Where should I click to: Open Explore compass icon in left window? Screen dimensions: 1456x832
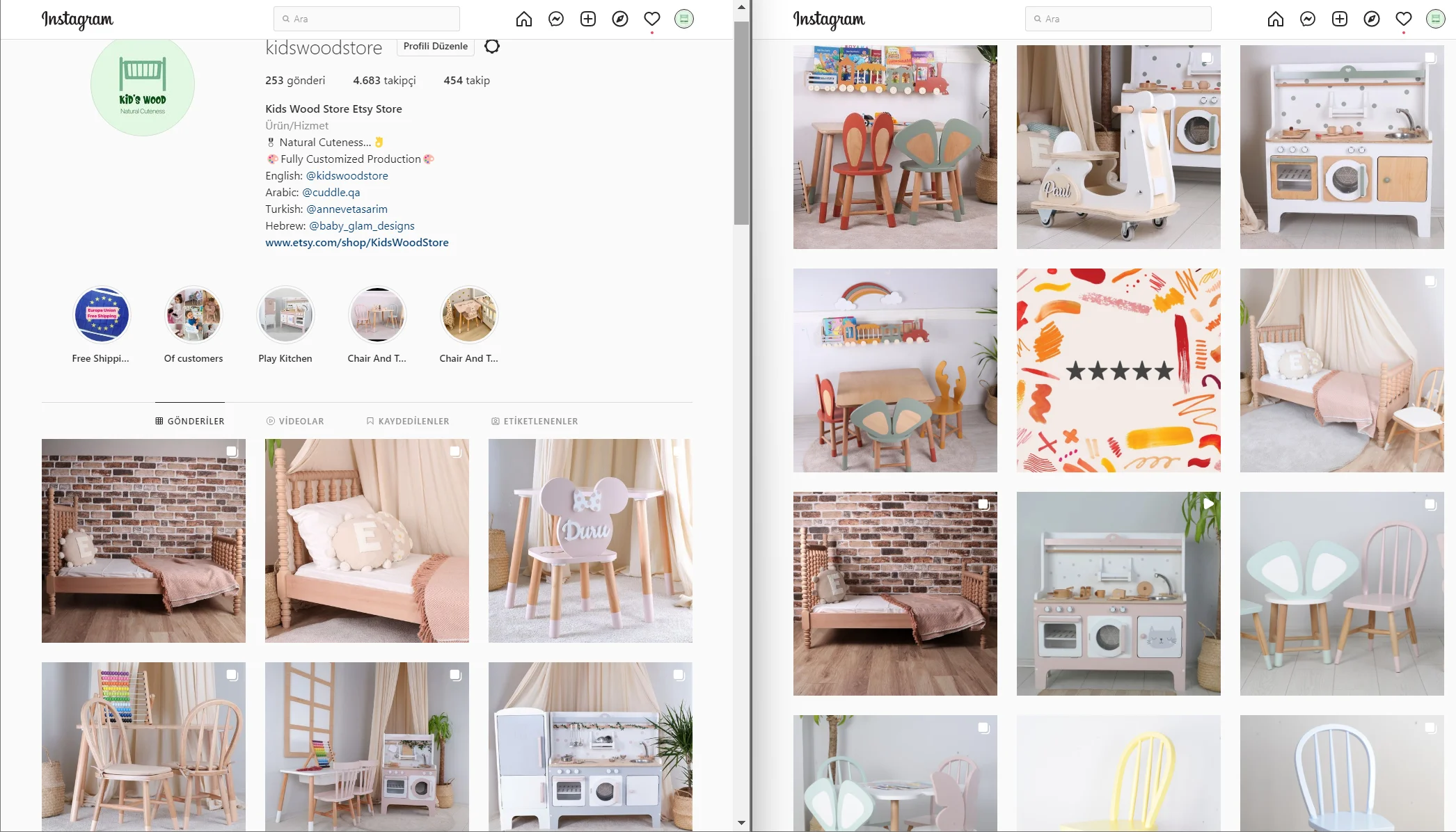pos(619,19)
